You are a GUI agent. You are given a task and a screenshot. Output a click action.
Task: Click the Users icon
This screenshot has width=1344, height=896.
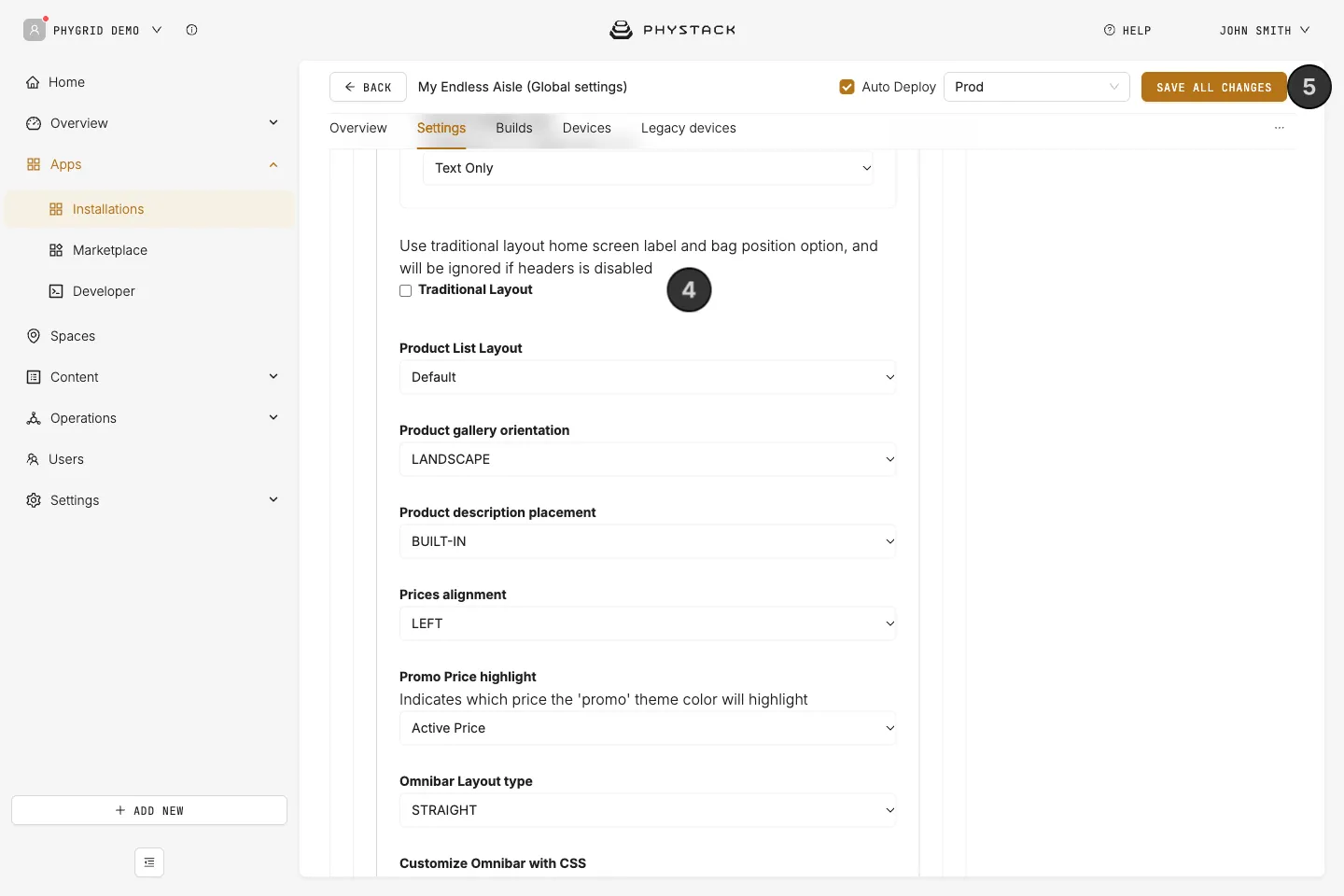pos(33,459)
